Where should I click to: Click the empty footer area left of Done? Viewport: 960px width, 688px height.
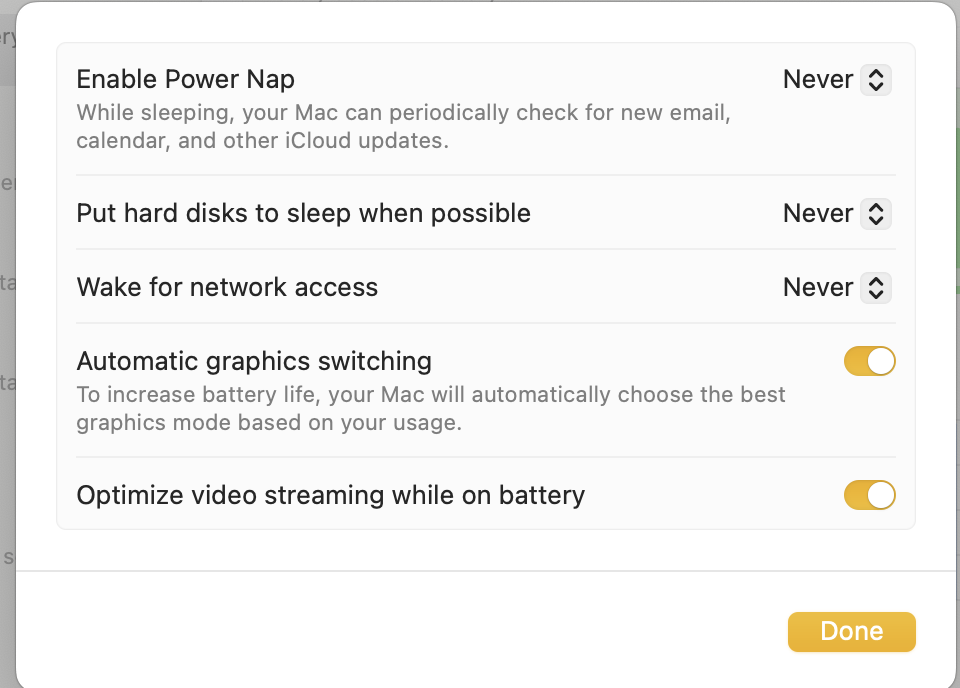click(x=400, y=630)
